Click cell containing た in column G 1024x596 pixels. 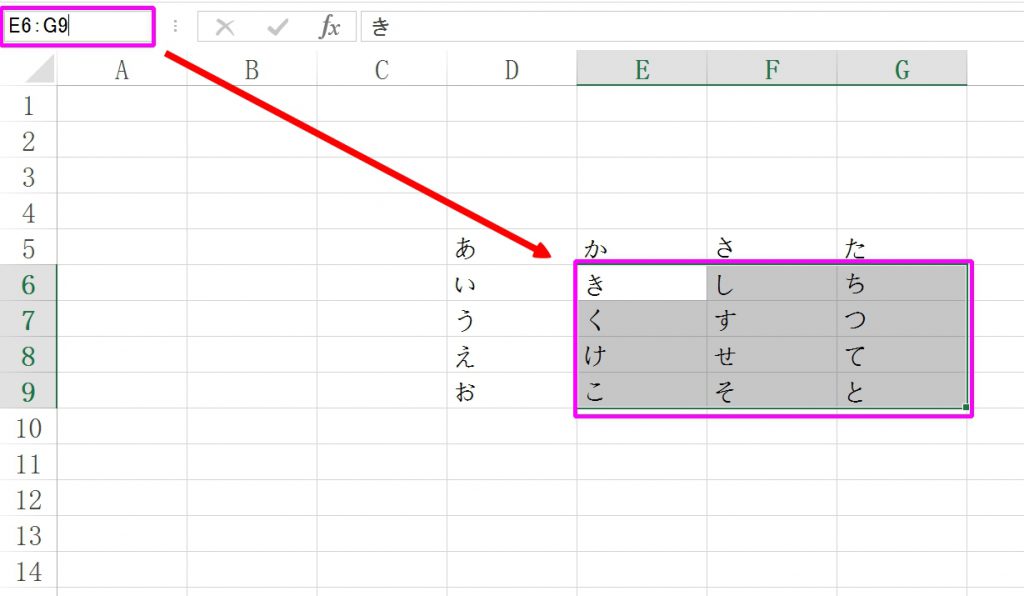(x=902, y=248)
